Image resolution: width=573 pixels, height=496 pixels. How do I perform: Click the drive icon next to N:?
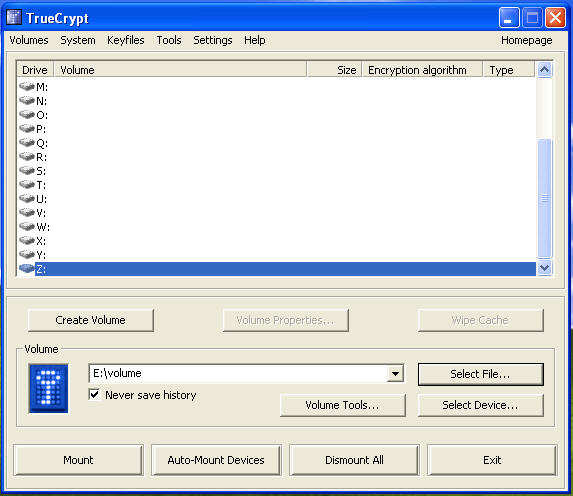pos(26,101)
